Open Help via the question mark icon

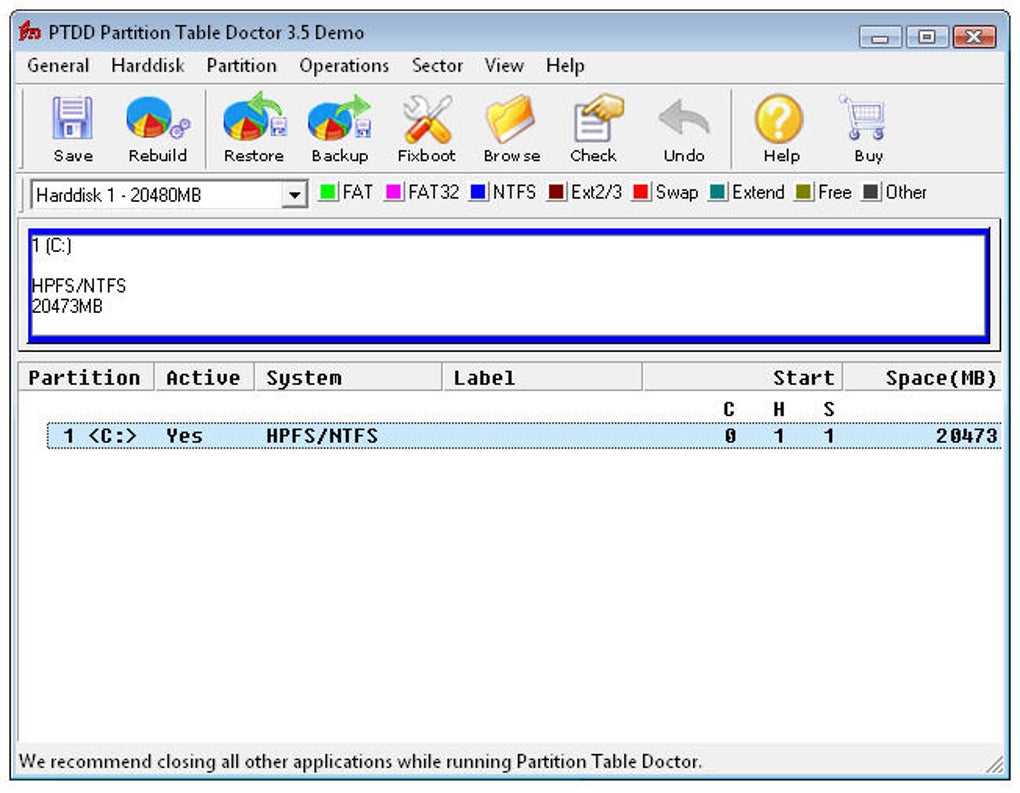coord(779,118)
